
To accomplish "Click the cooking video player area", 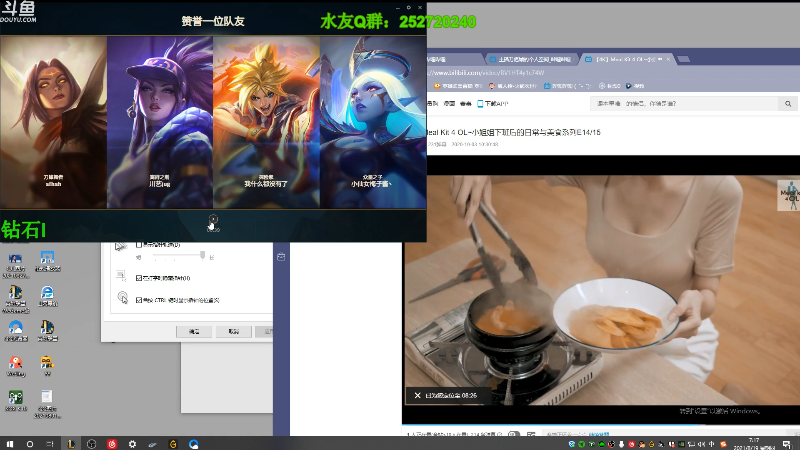I will (x=601, y=290).
